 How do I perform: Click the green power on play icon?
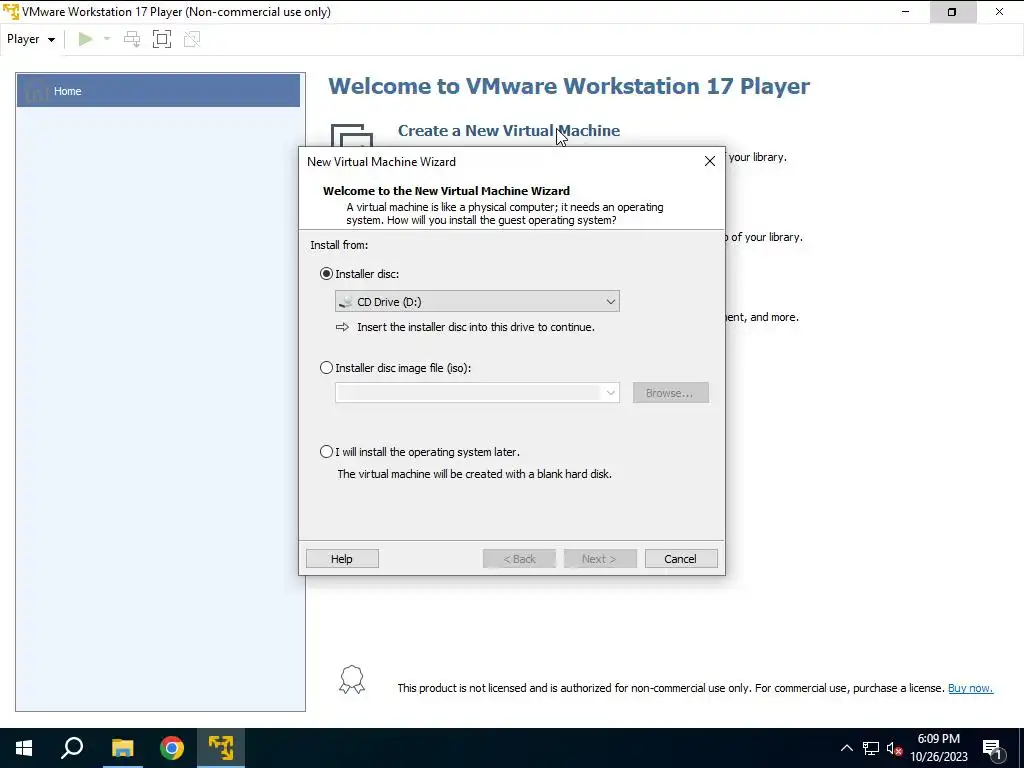tap(85, 39)
